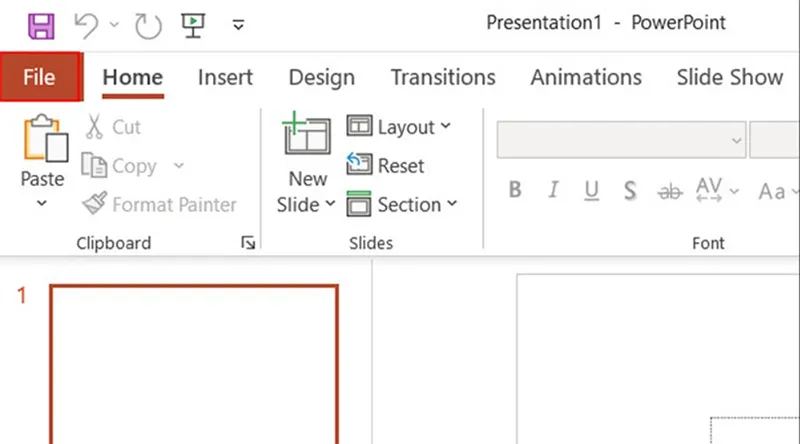Open the Transitions tab

point(442,77)
